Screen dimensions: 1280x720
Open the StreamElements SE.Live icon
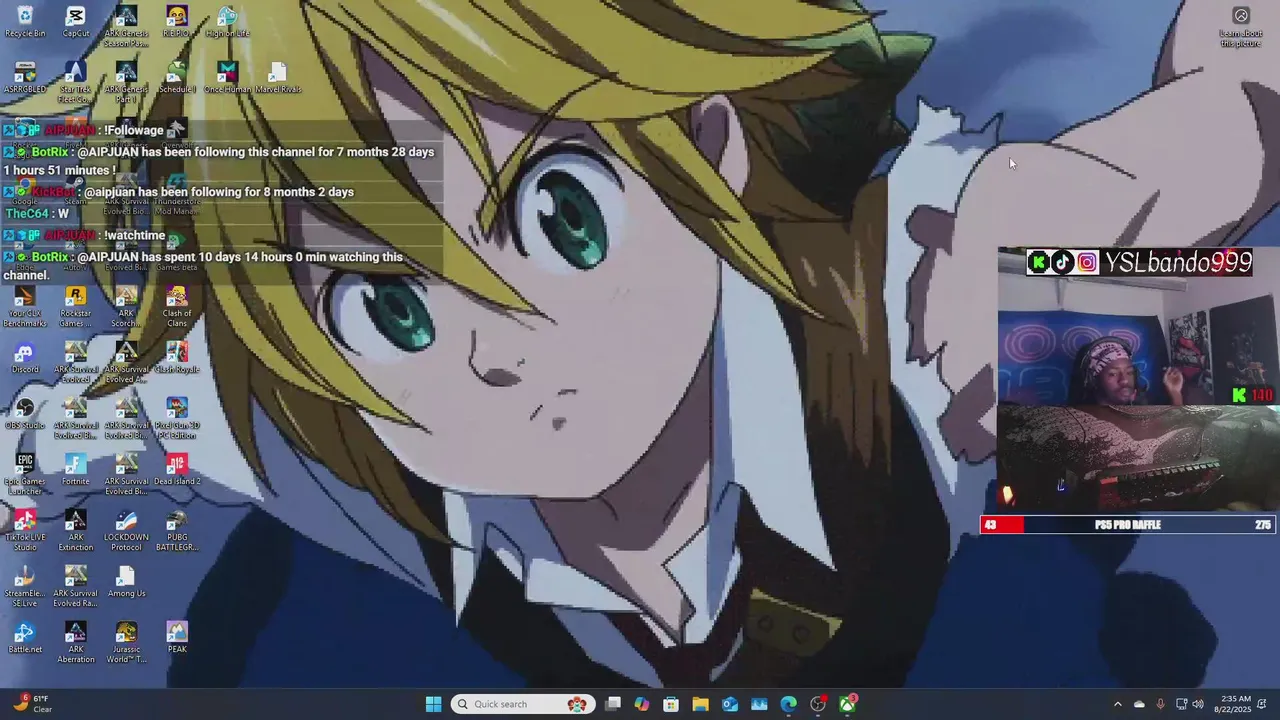coord(25,586)
